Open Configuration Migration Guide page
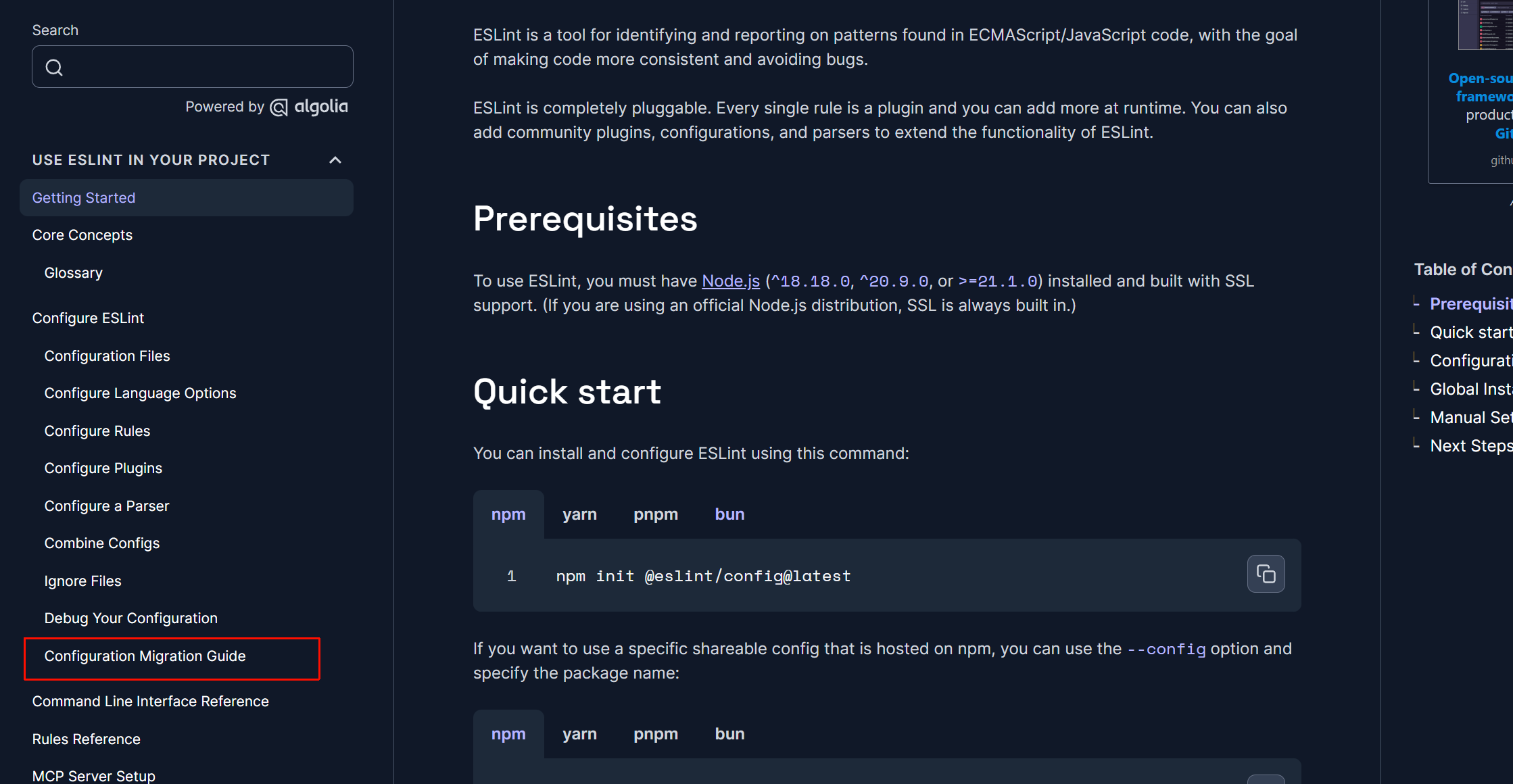1513x784 pixels. click(x=145, y=656)
